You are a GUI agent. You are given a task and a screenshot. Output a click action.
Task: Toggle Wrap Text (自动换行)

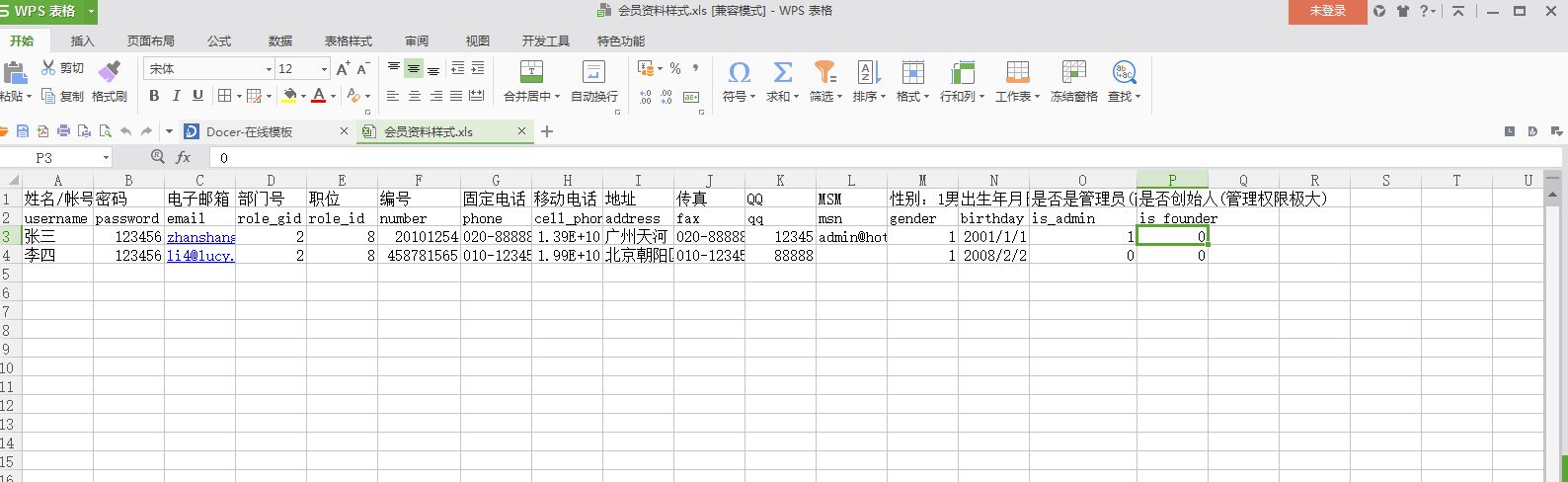pyautogui.click(x=593, y=72)
